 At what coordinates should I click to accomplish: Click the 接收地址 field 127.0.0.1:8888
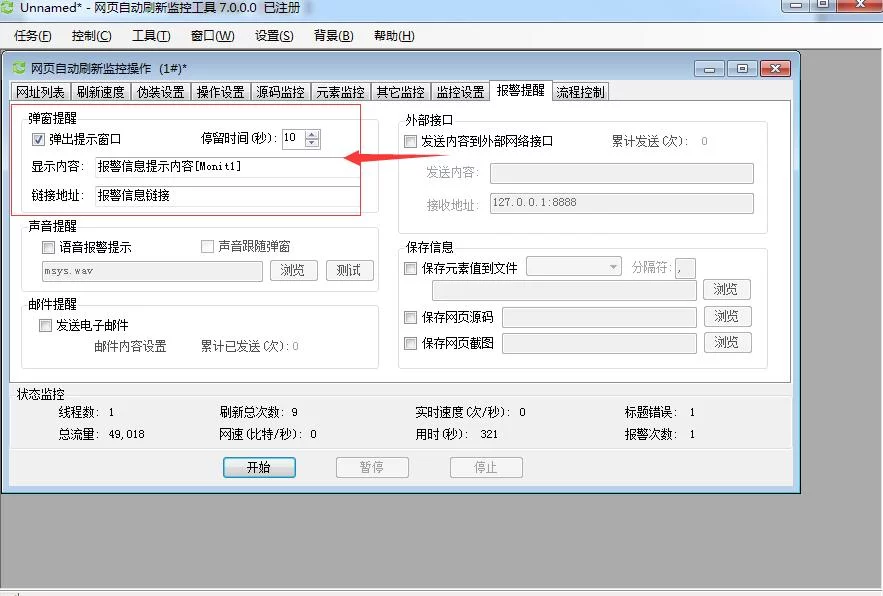pyautogui.click(x=622, y=203)
